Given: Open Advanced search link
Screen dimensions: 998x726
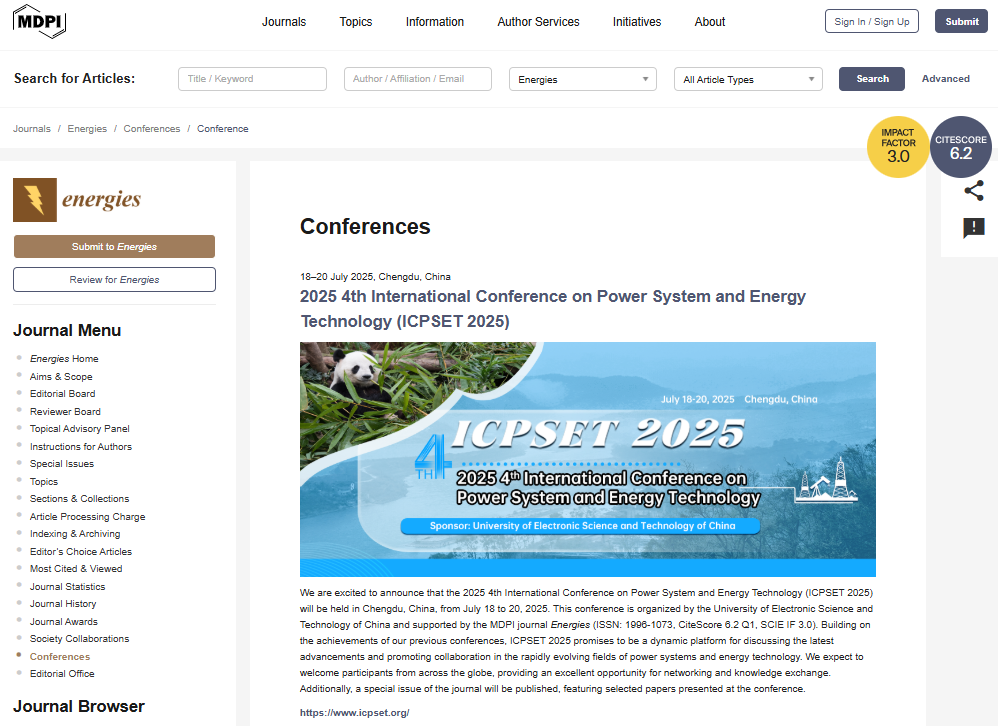Looking at the screenshot, I should pos(946,79).
